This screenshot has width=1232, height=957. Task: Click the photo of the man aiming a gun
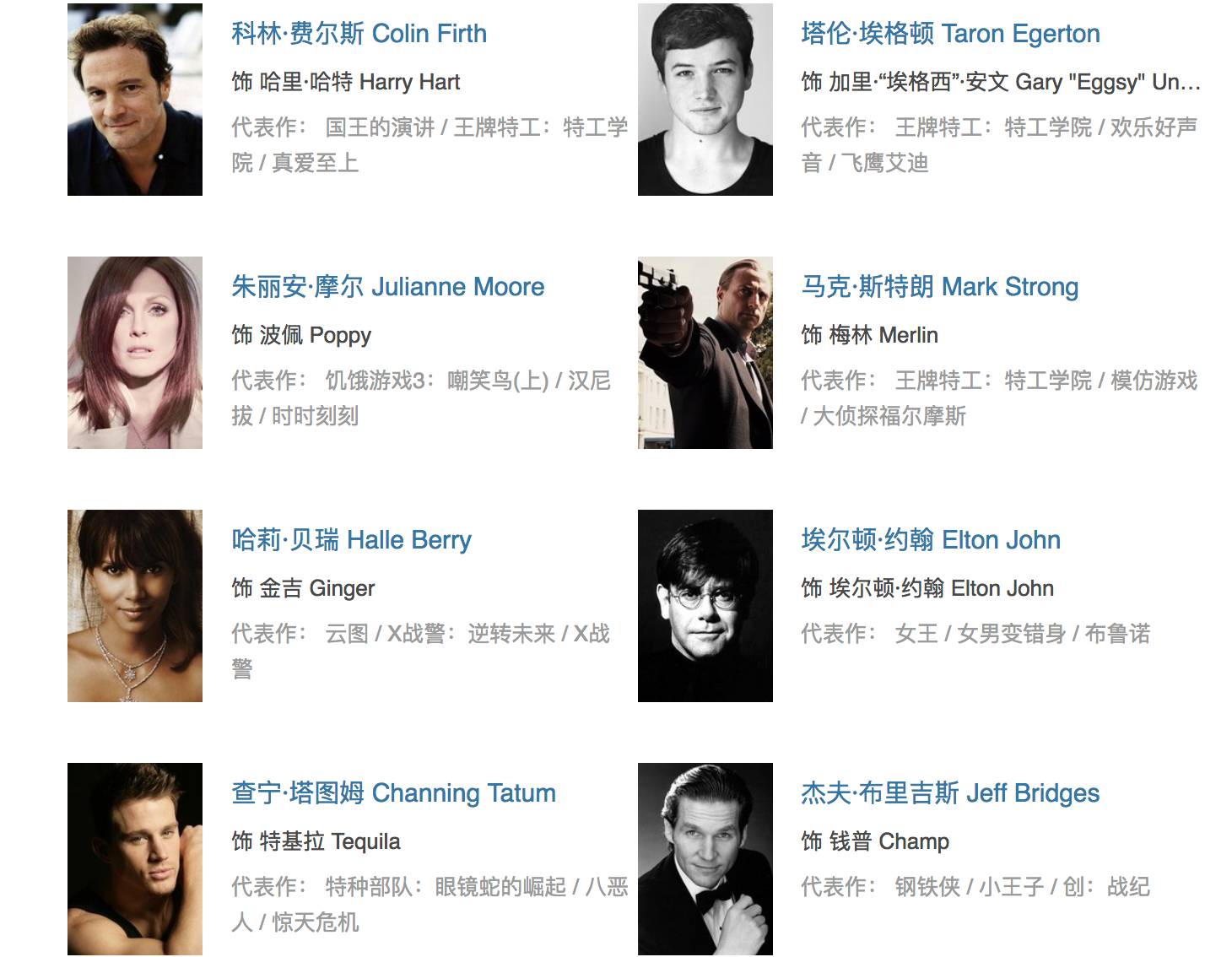[705, 353]
